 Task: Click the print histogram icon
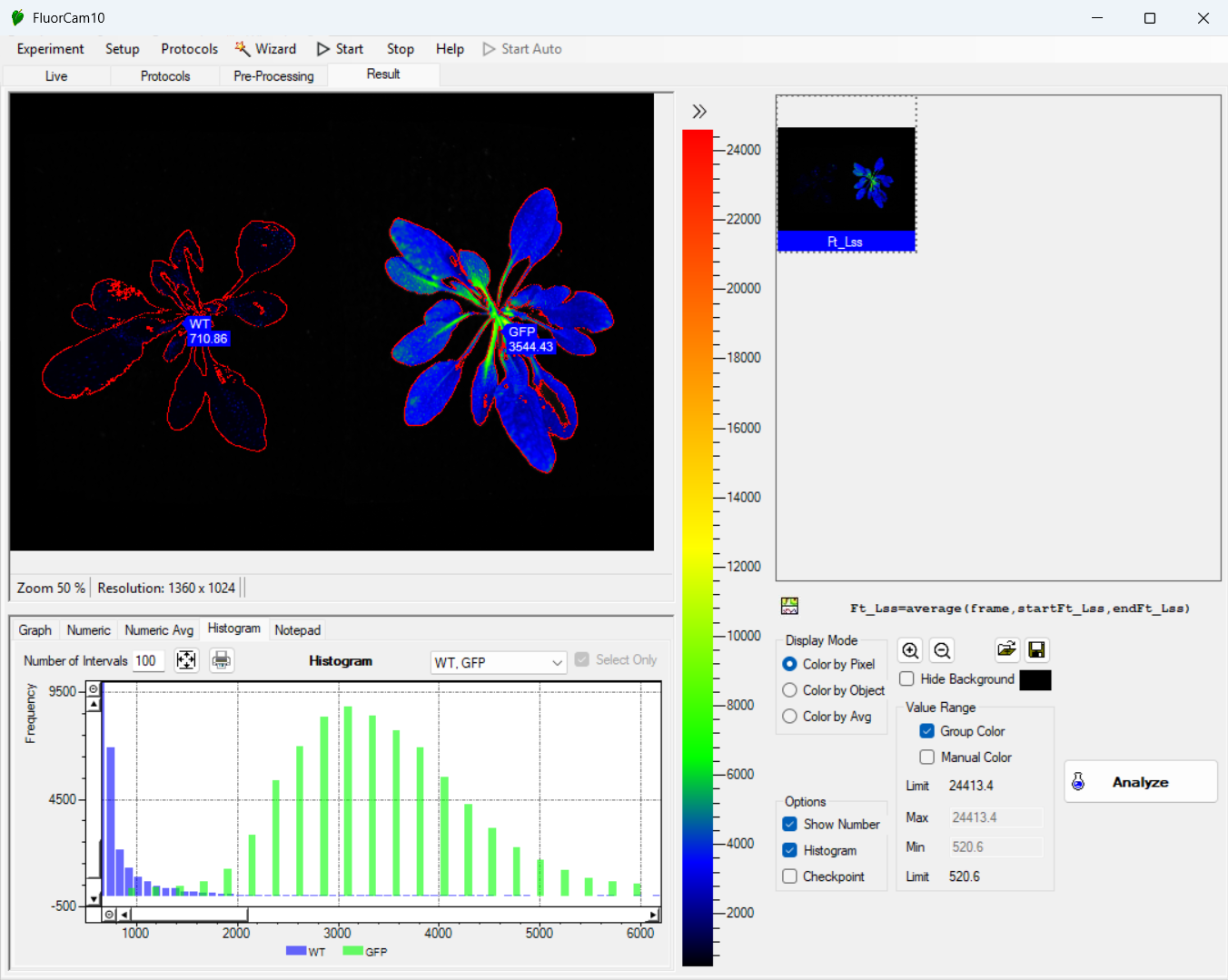[221, 660]
